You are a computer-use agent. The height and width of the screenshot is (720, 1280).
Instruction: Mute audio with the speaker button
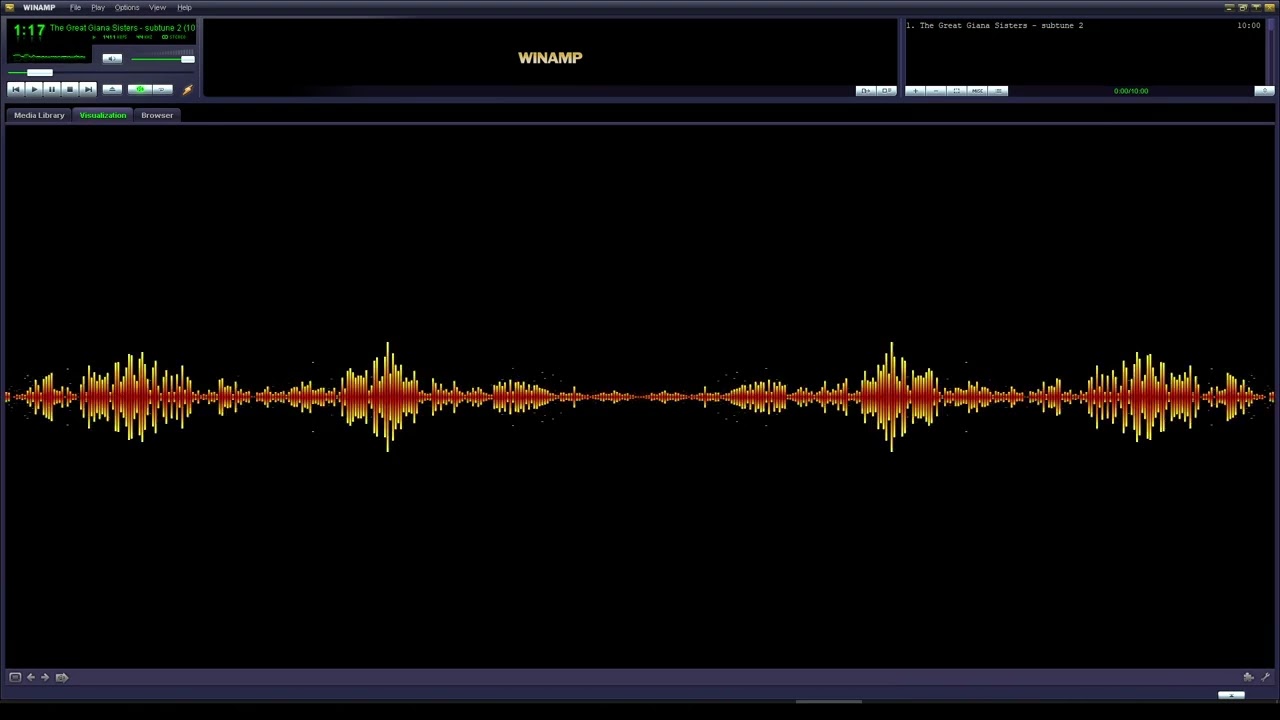[112, 58]
